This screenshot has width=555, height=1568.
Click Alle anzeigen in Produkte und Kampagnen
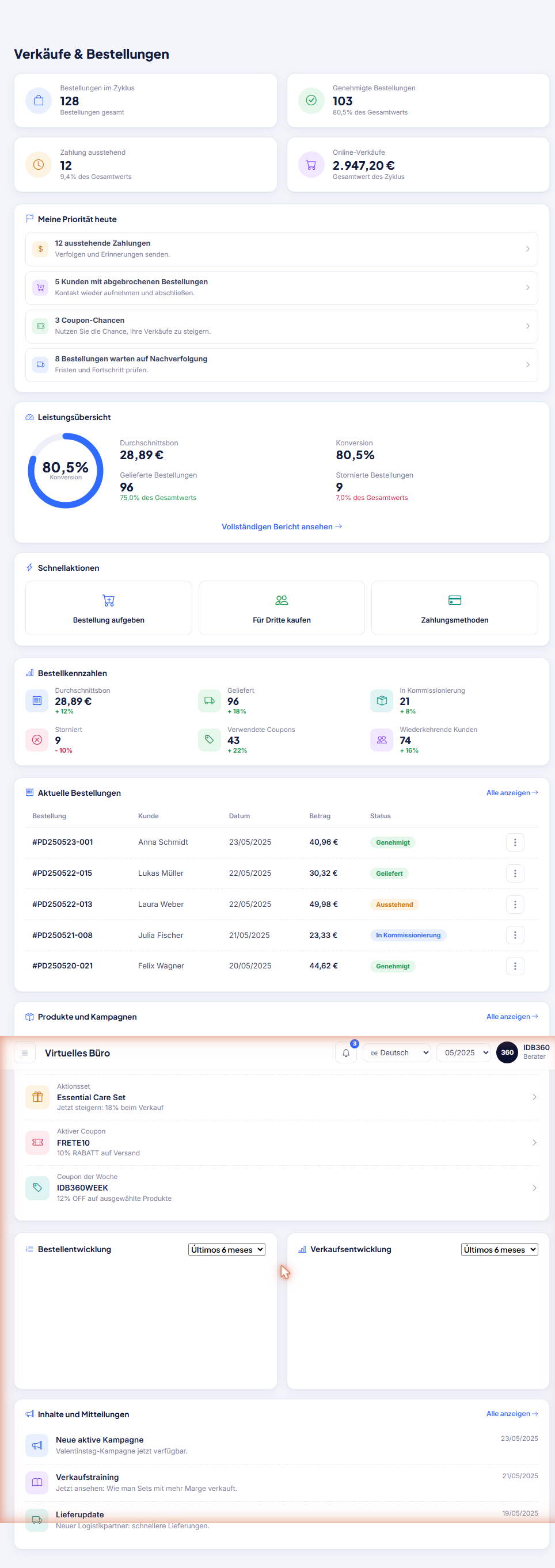click(x=512, y=1017)
